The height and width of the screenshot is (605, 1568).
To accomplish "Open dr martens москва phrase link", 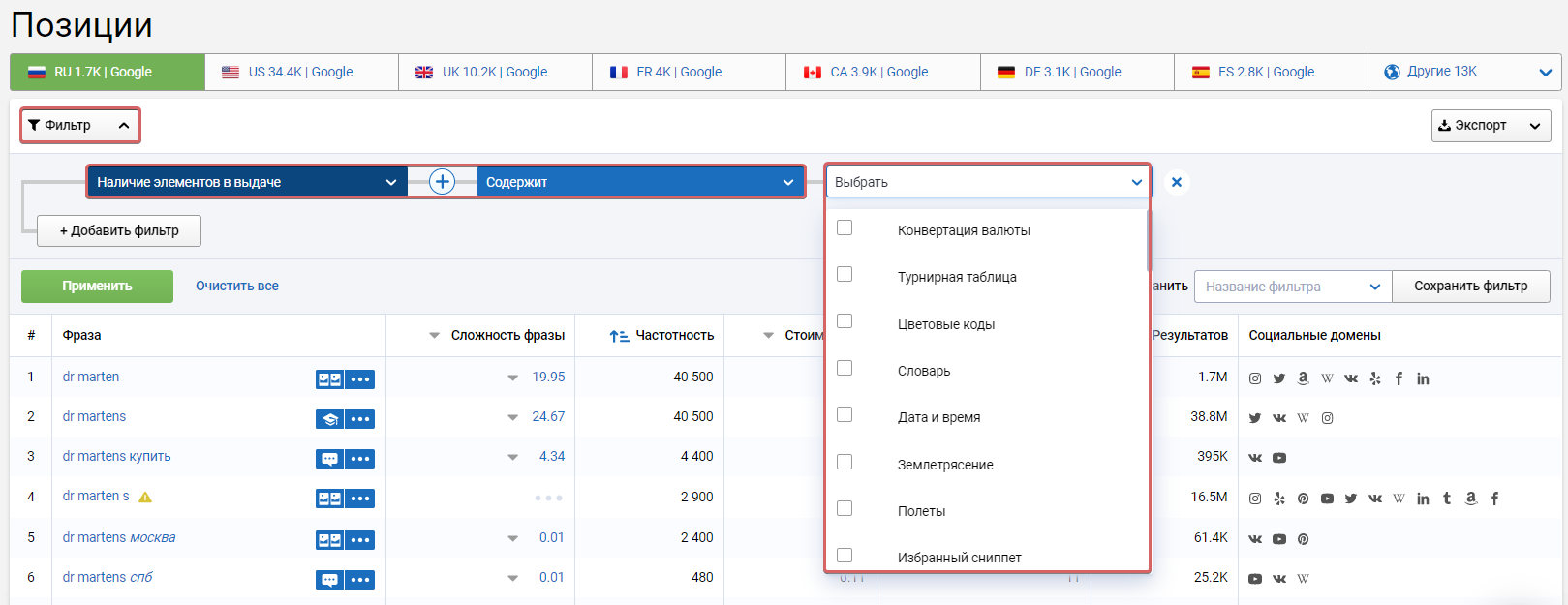I will point(119,537).
